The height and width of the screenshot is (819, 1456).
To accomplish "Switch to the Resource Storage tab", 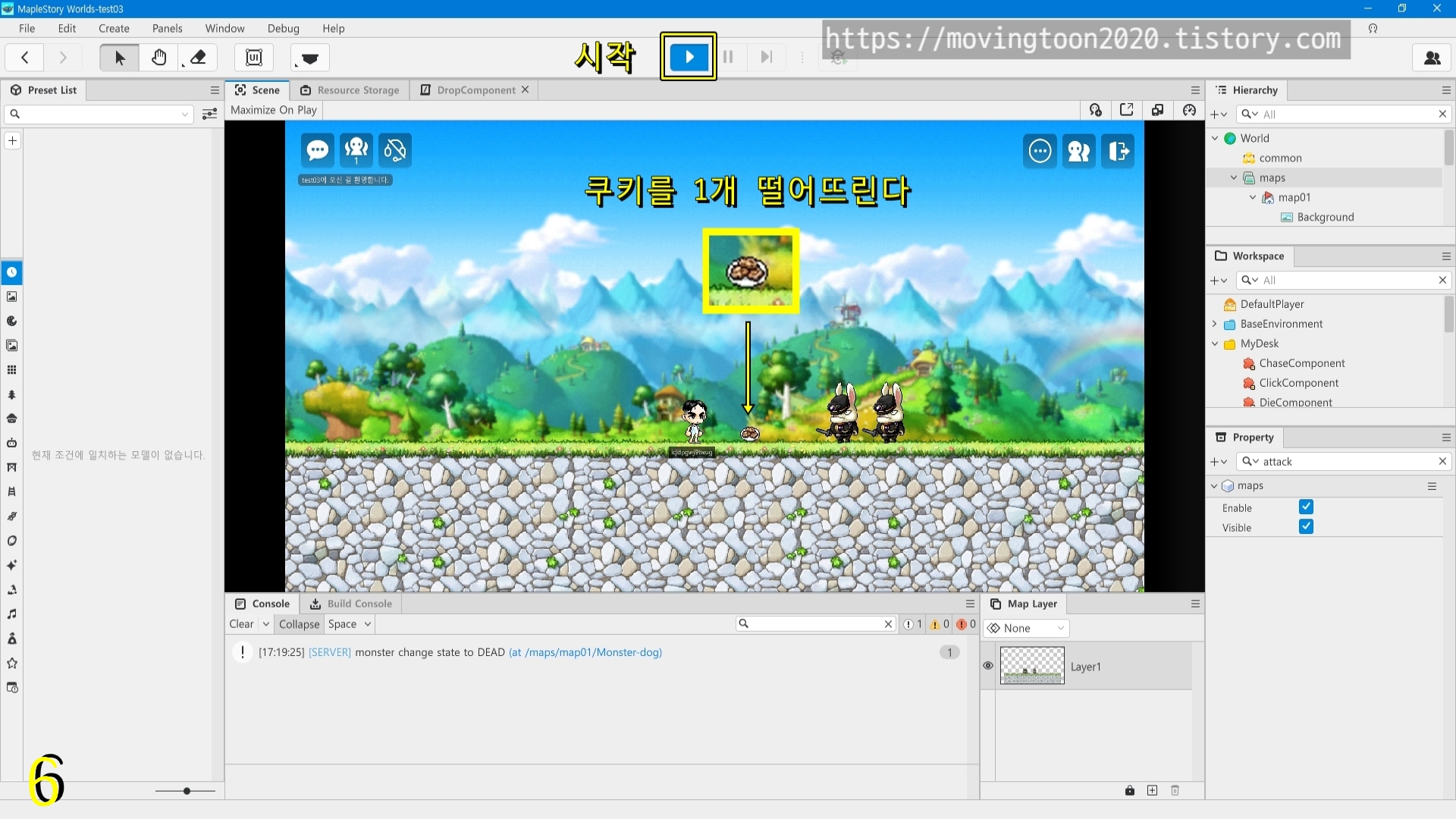I will point(350,89).
